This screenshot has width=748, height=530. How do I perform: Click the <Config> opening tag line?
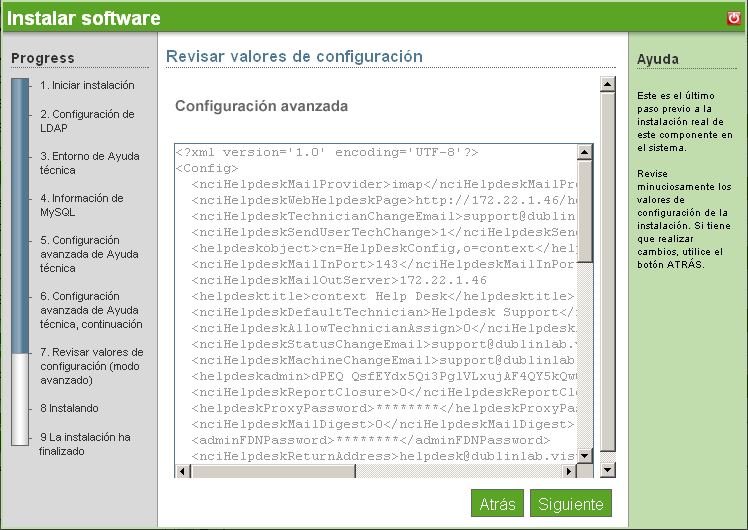pos(207,168)
